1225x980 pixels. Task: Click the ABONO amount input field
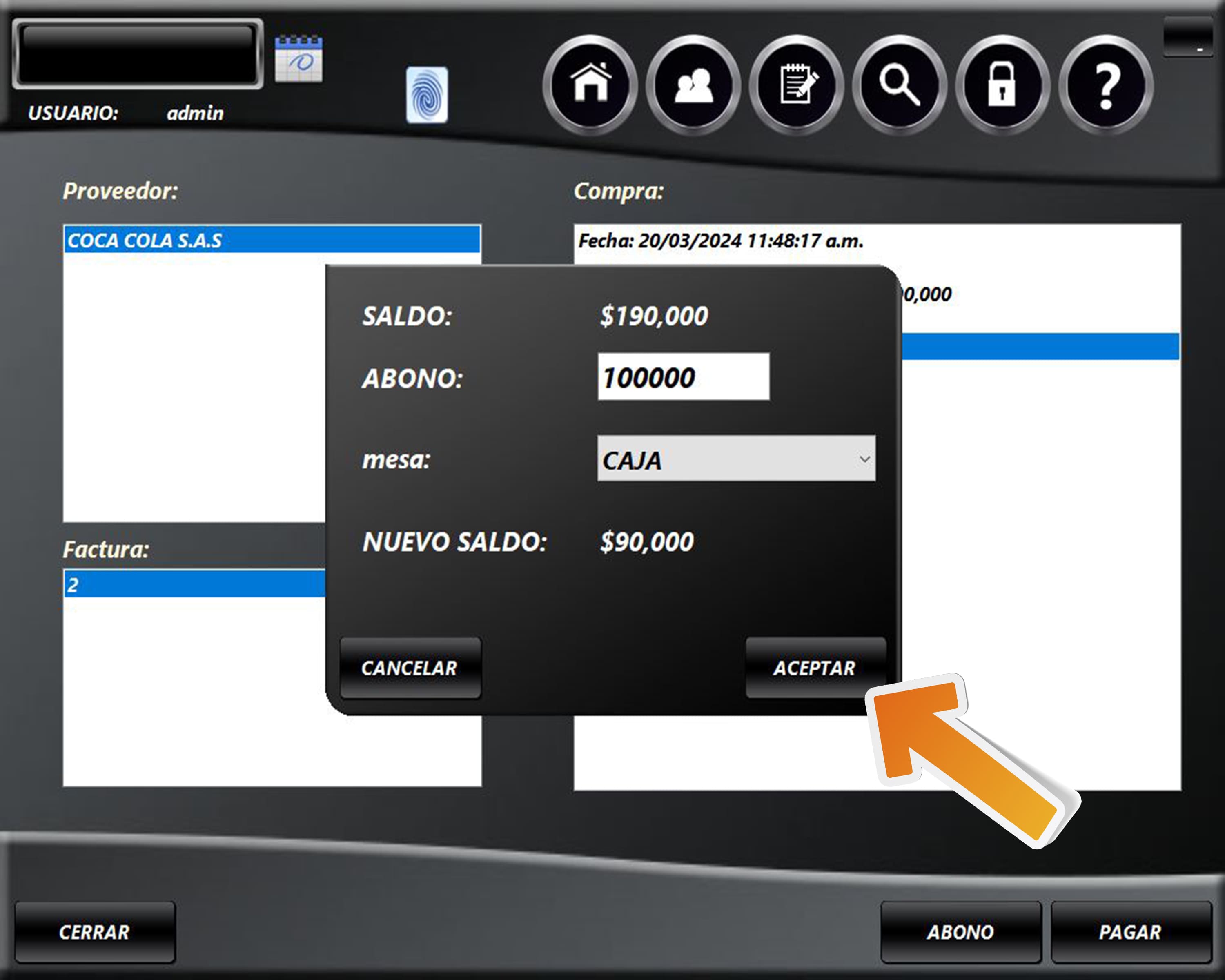683,376
